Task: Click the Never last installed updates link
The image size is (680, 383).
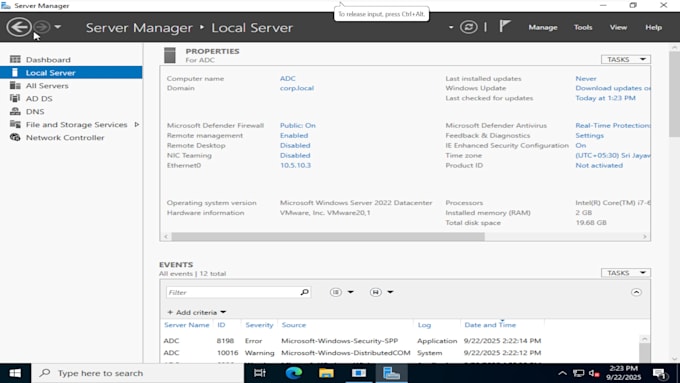Action: (586, 79)
